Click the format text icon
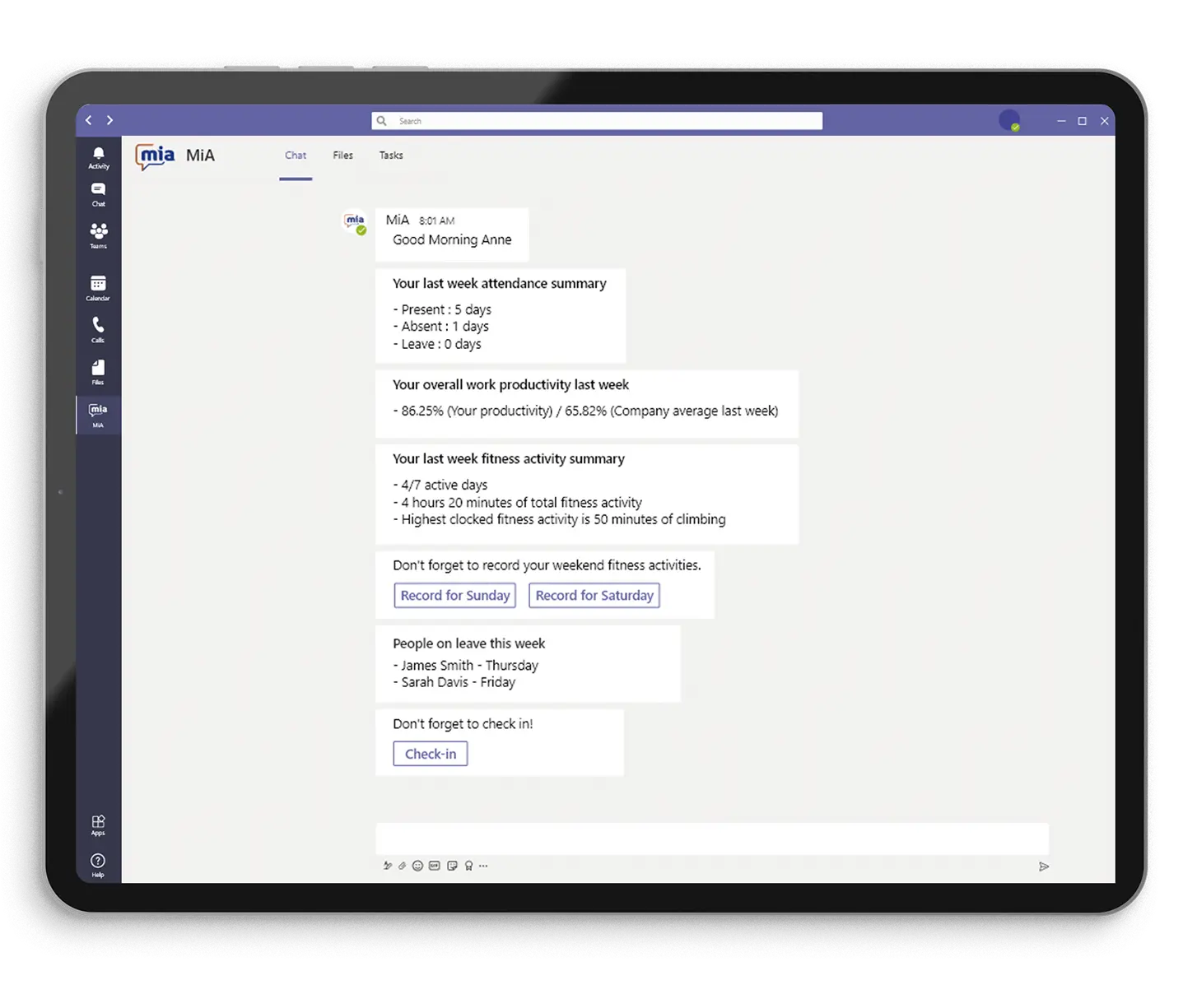 pos(387,866)
